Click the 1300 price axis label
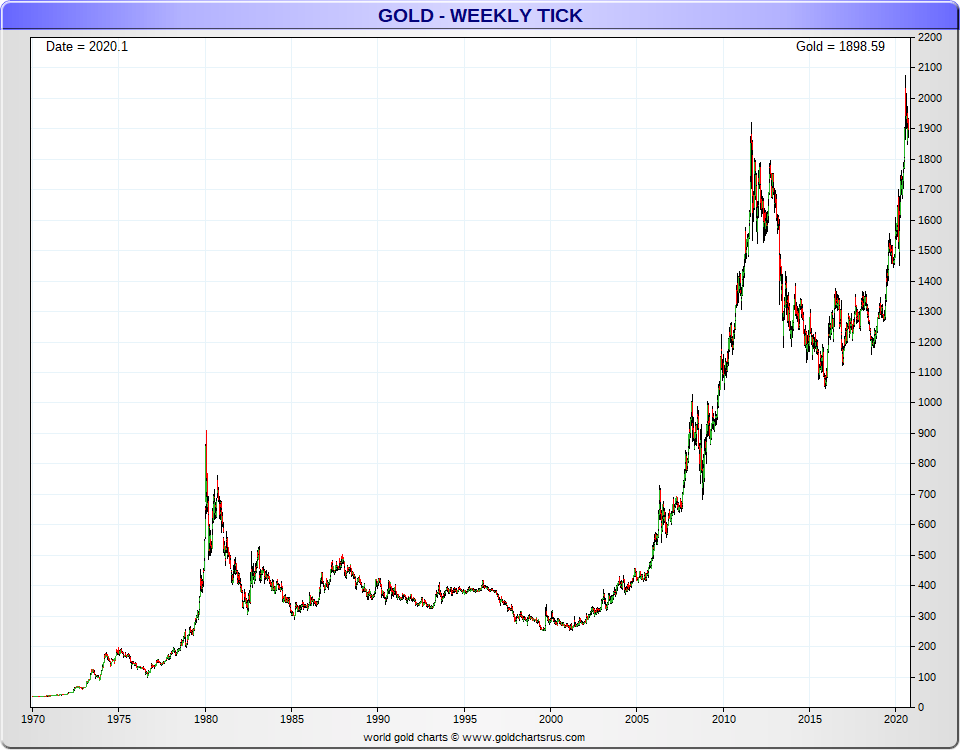 930,311
